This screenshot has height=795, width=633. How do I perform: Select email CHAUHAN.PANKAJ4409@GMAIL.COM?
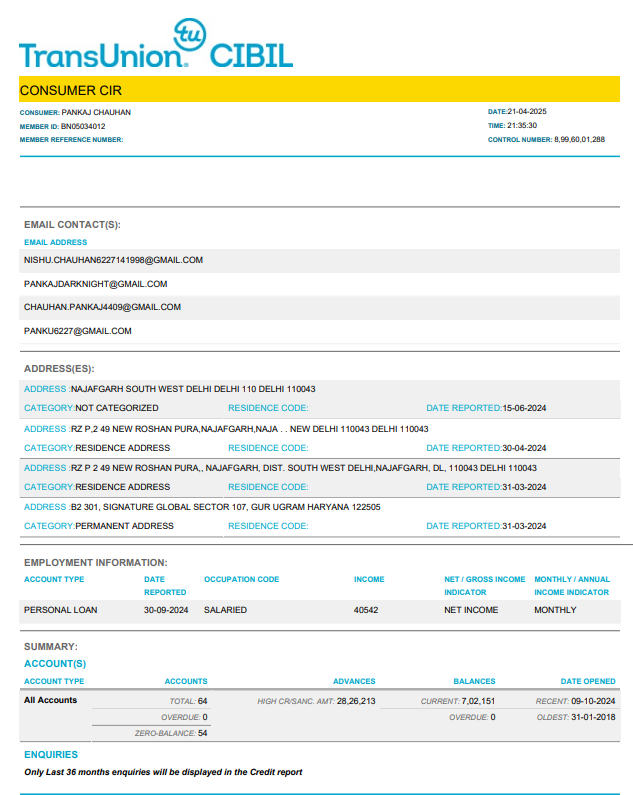(102, 307)
